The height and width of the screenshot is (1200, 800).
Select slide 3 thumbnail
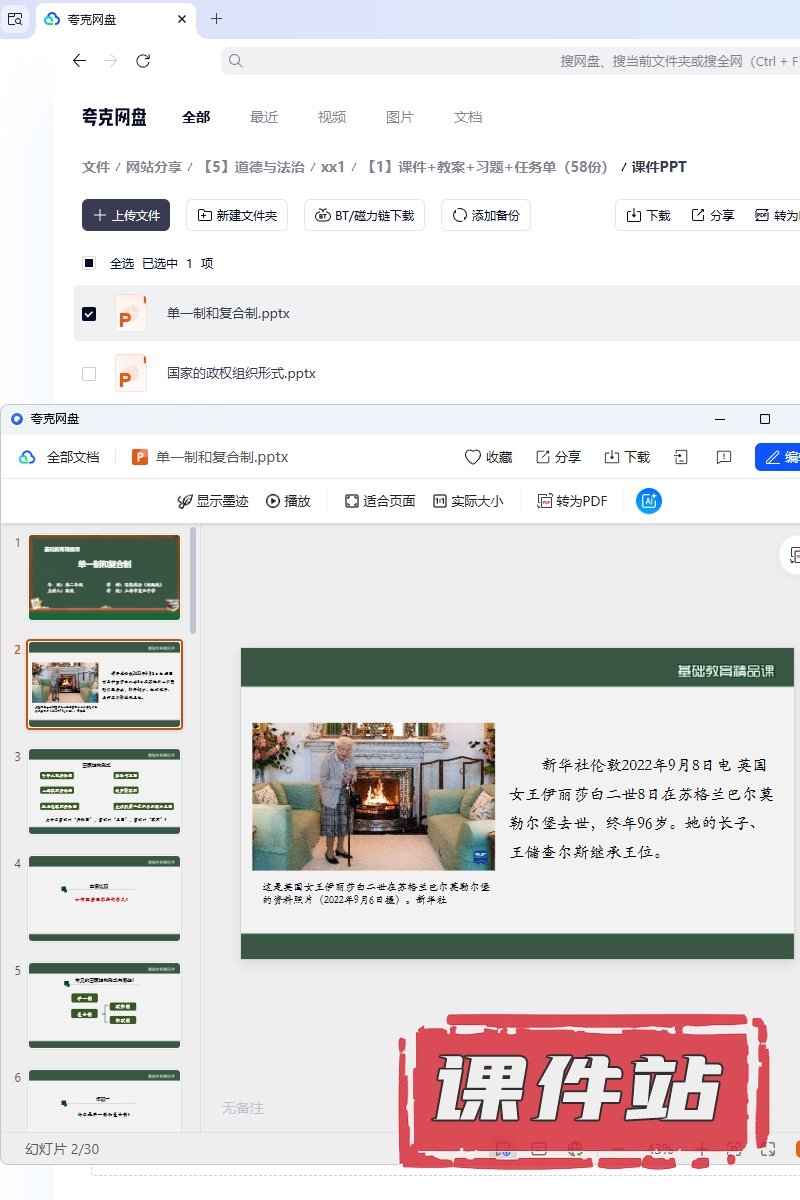pos(105,790)
